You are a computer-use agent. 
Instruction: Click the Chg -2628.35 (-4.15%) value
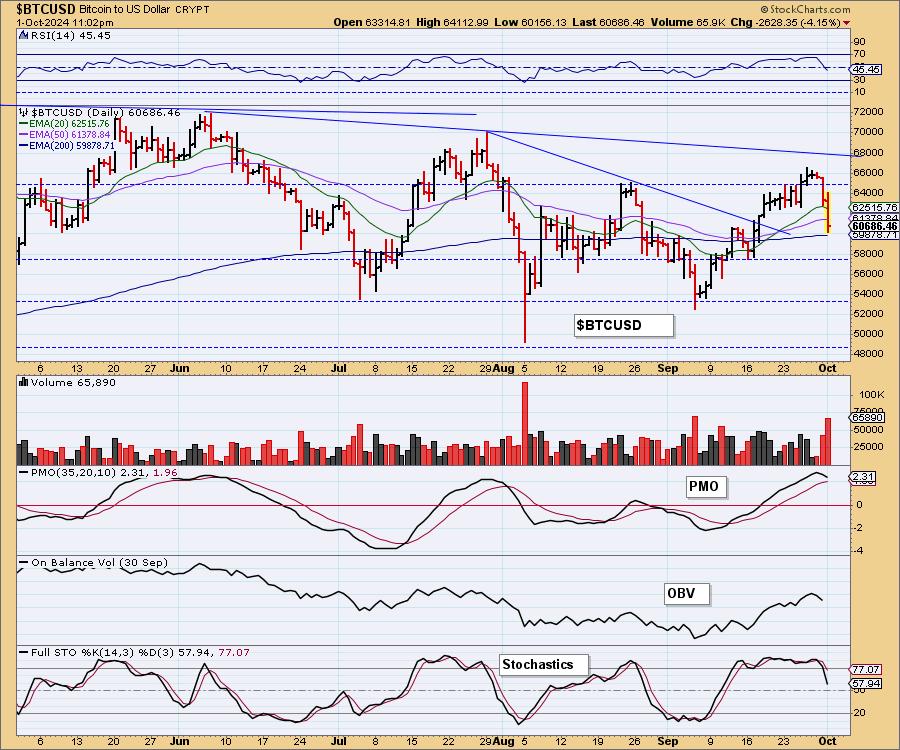(786, 22)
